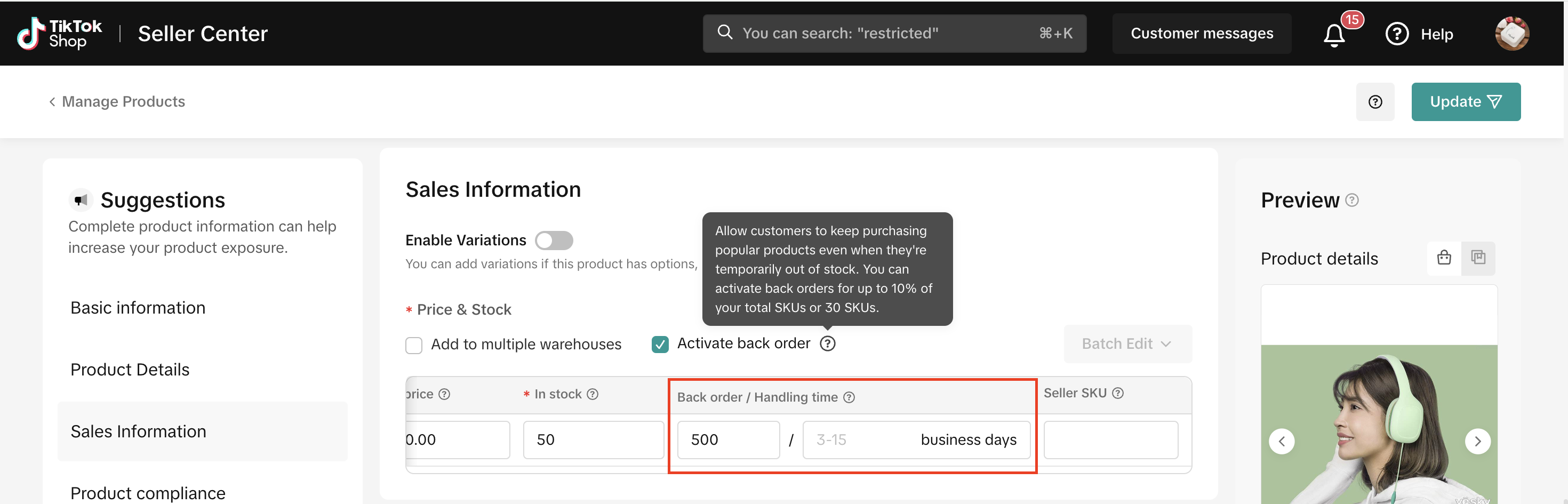Go back to Manage Products
The width and height of the screenshot is (1568, 504).
(x=117, y=102)
